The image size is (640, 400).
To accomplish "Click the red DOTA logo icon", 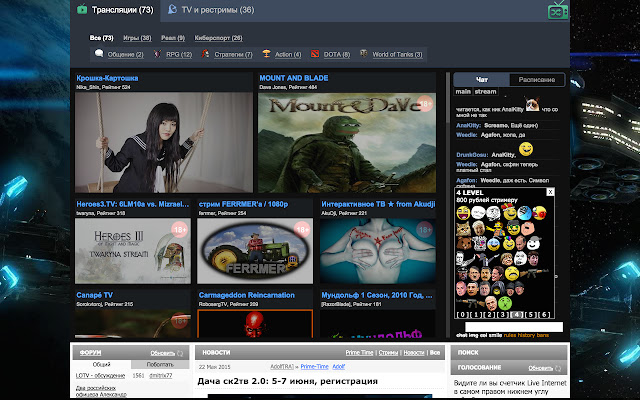I will point(315,53).
